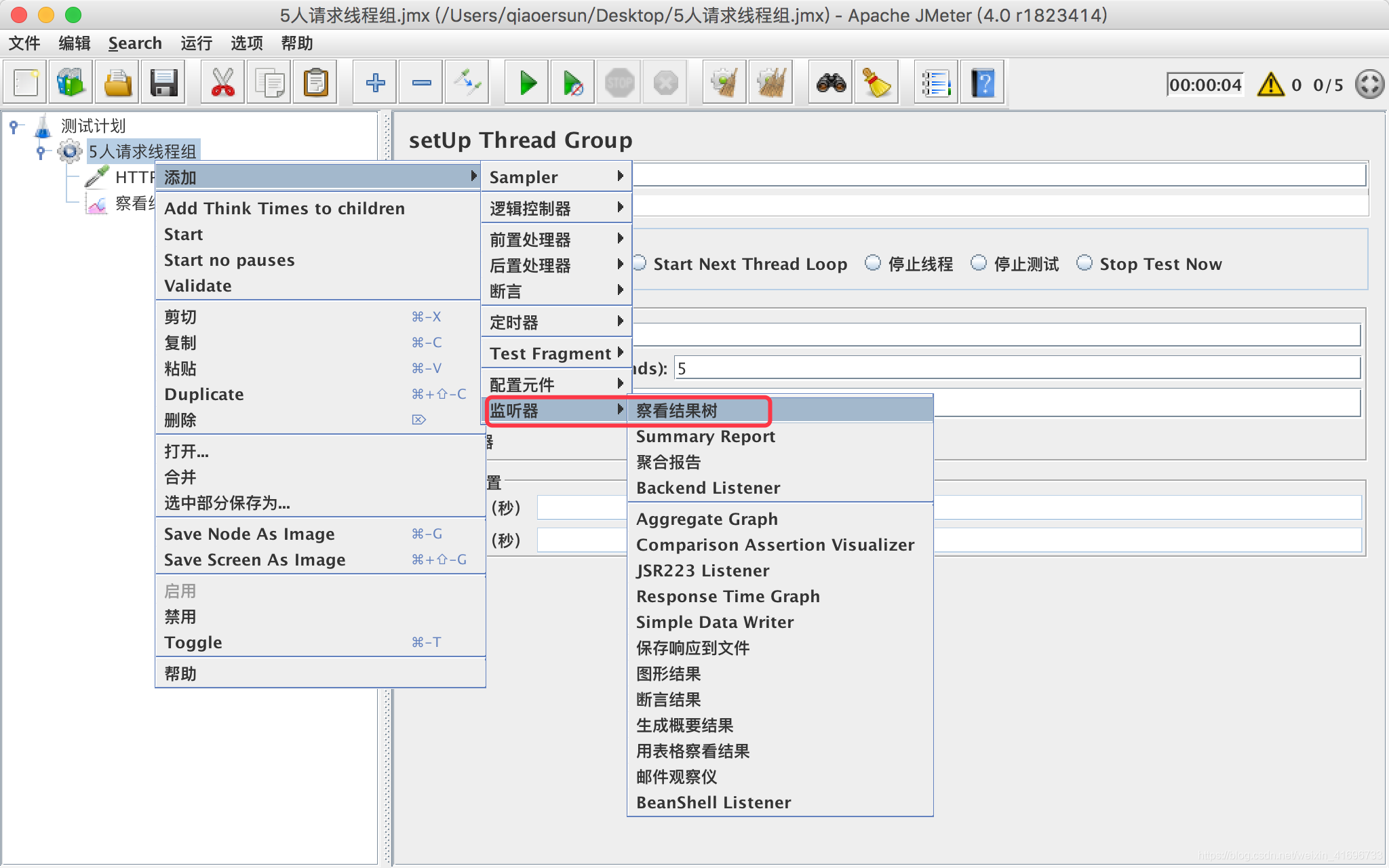Select Start Next Thread Loop radio

click(640, 263)
